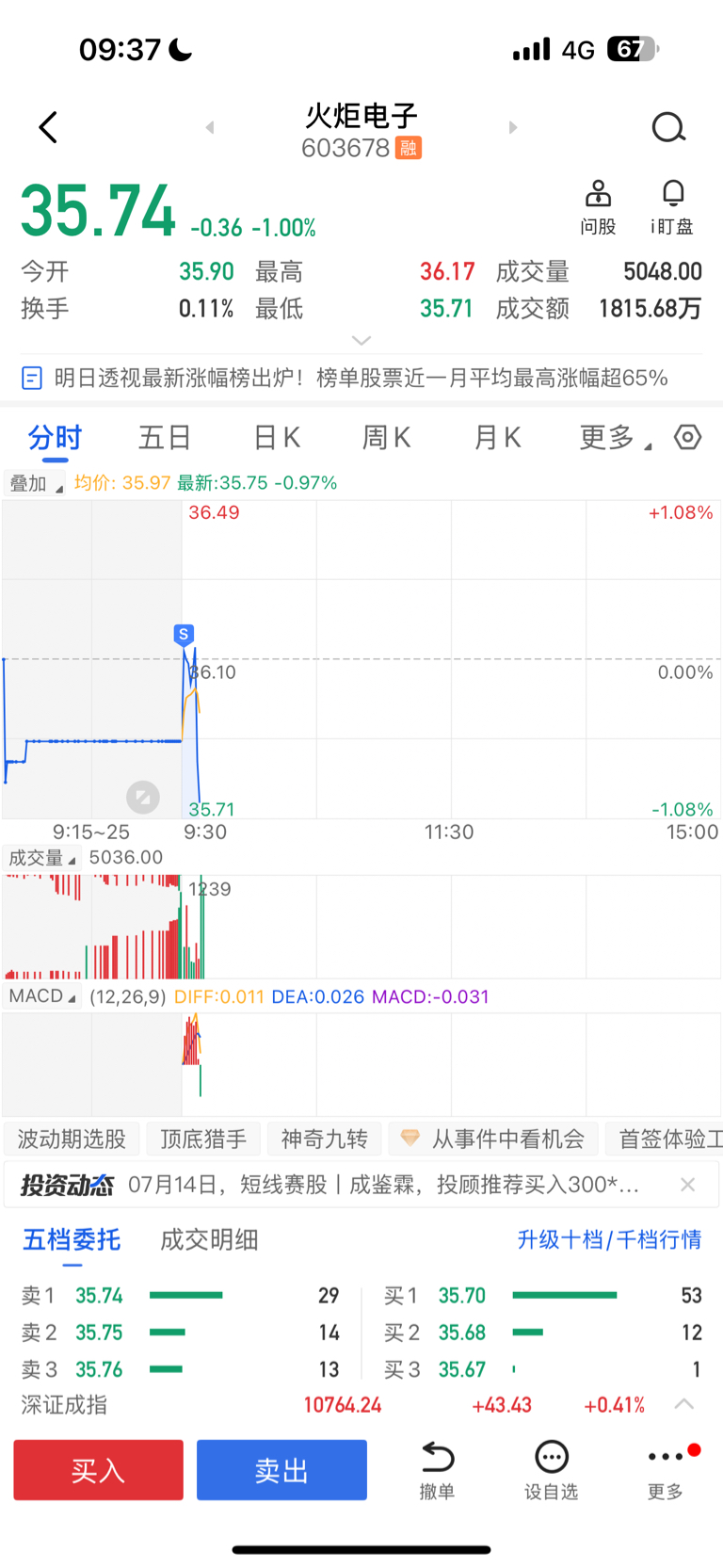Switch to the 月K tab
Image resolution: width=723 pixels, height=1568 pixels.
coord(497,437)
